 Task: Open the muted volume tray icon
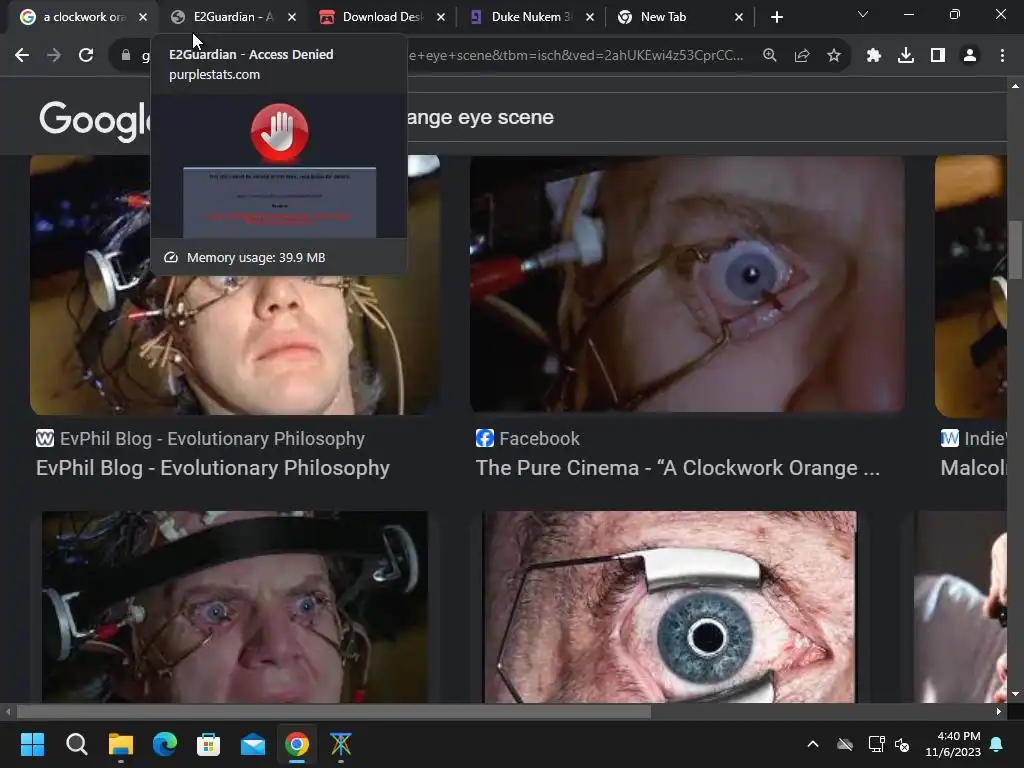pyautogui.click(x=902, y=744)
